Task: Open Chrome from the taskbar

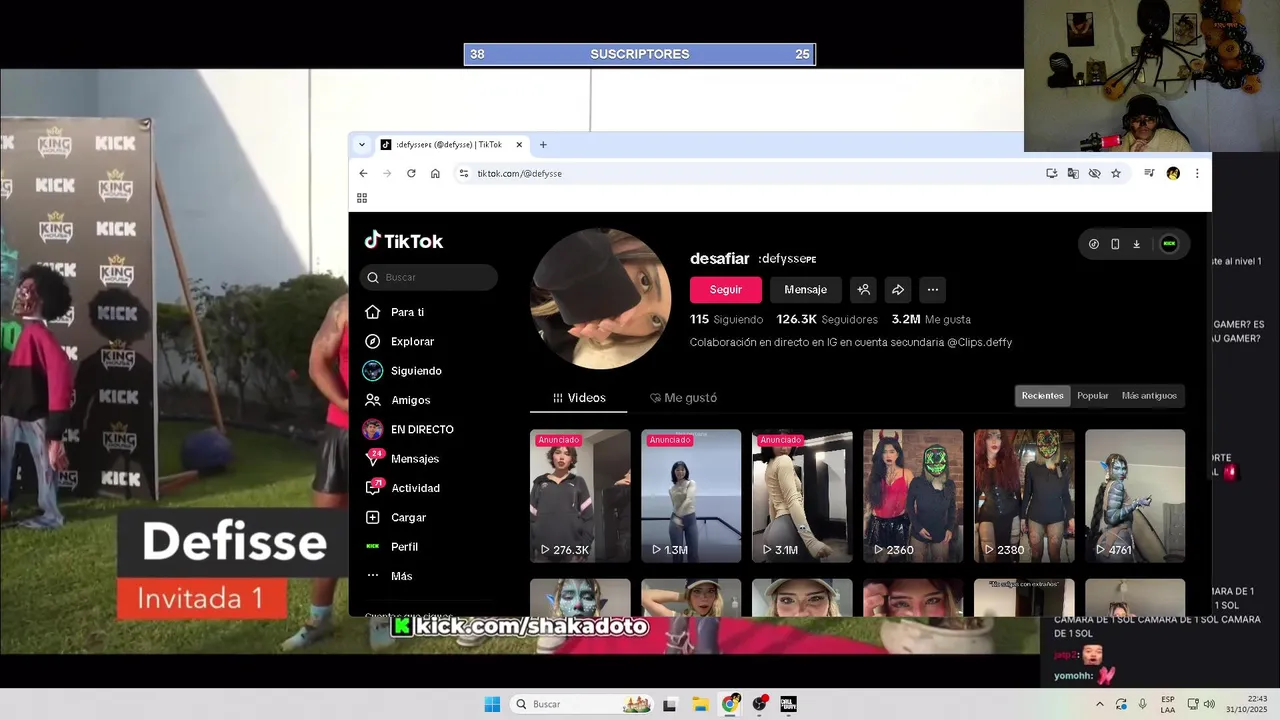Action: coord(730,704)
